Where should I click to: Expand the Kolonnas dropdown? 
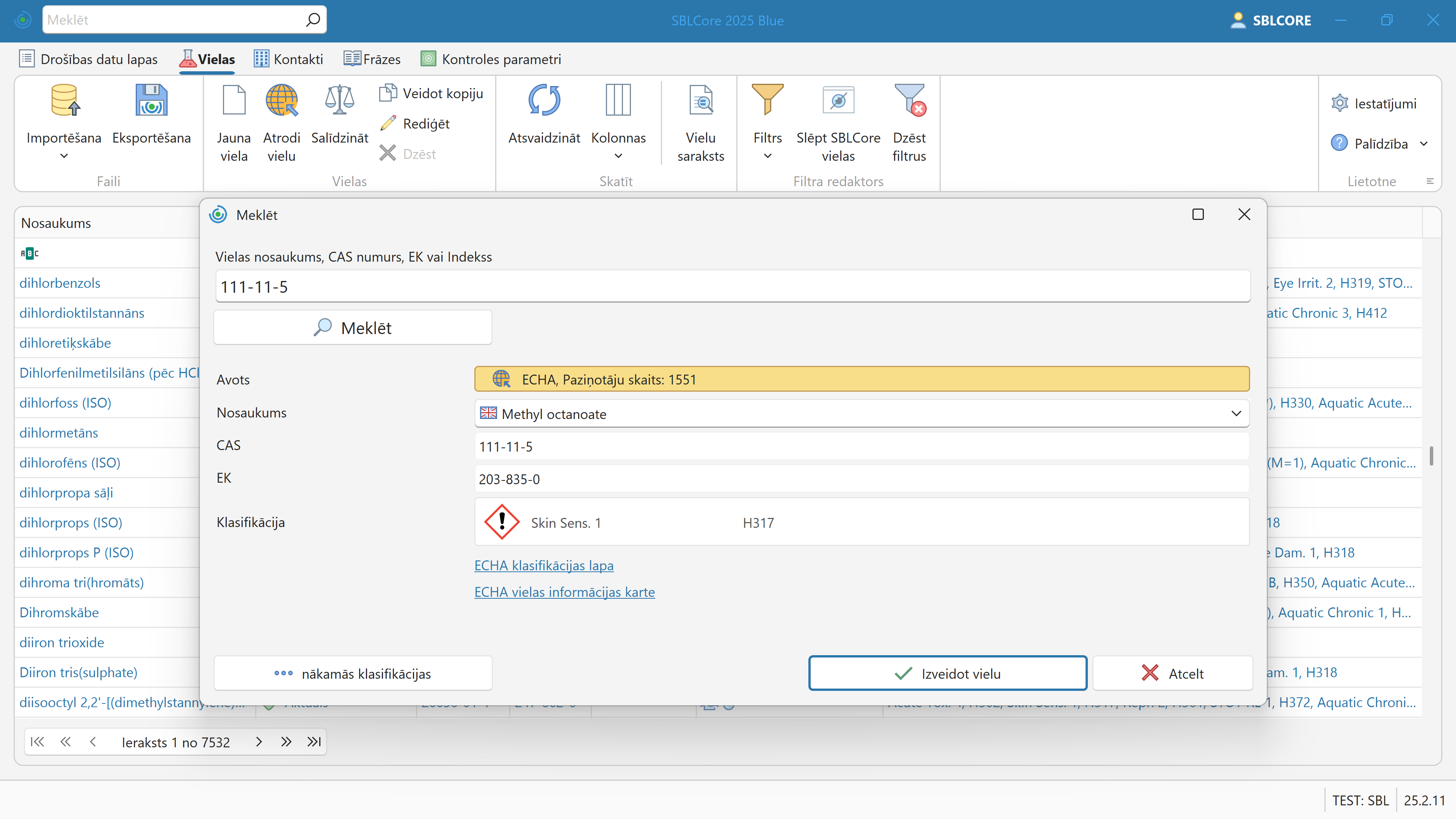[618, 155]
